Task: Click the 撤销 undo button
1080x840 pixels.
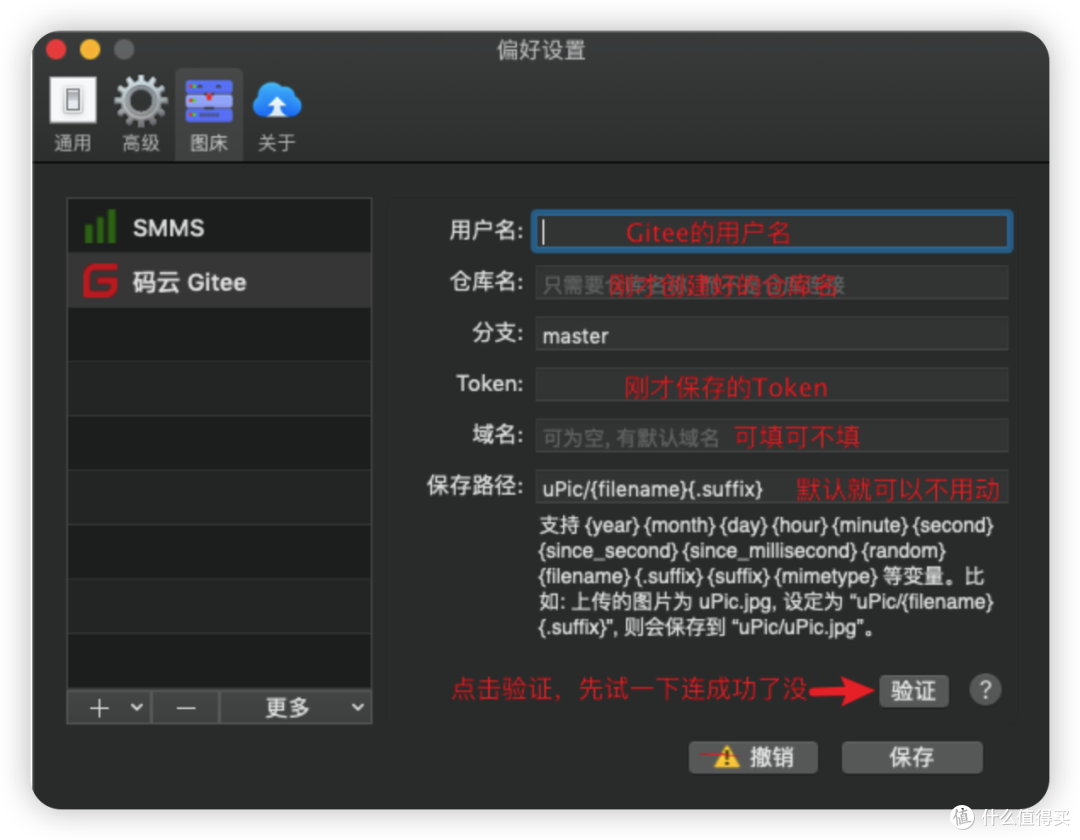Action: [x=753, y=757]
